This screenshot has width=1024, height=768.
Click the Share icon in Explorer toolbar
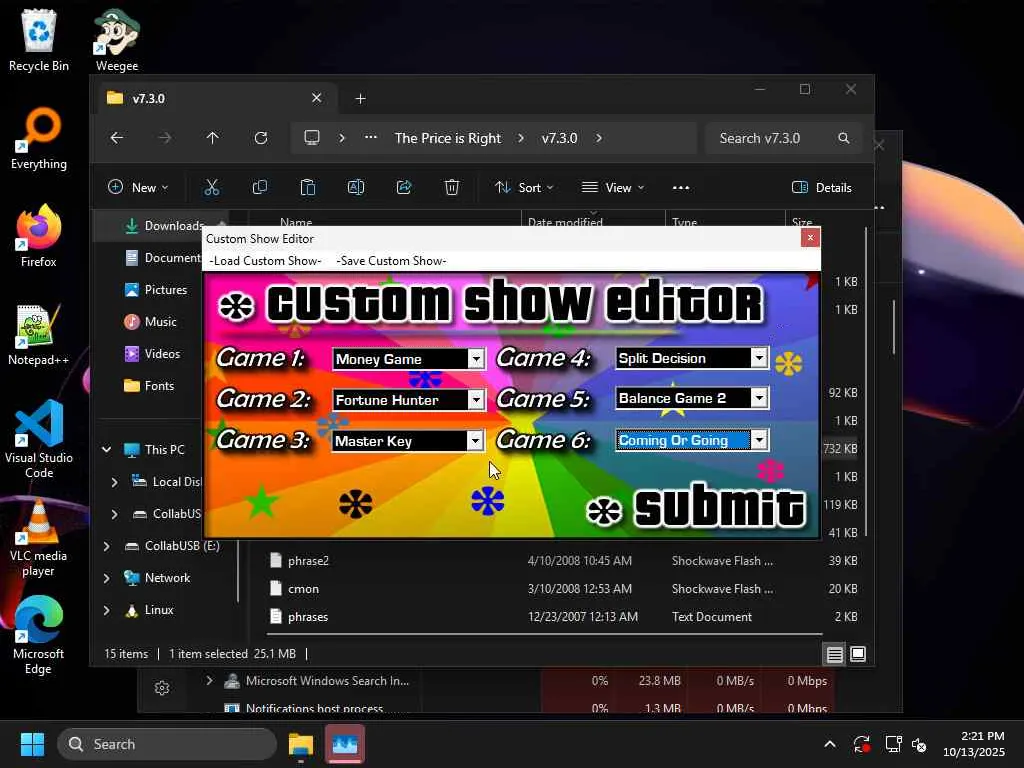tap(404, 187)
